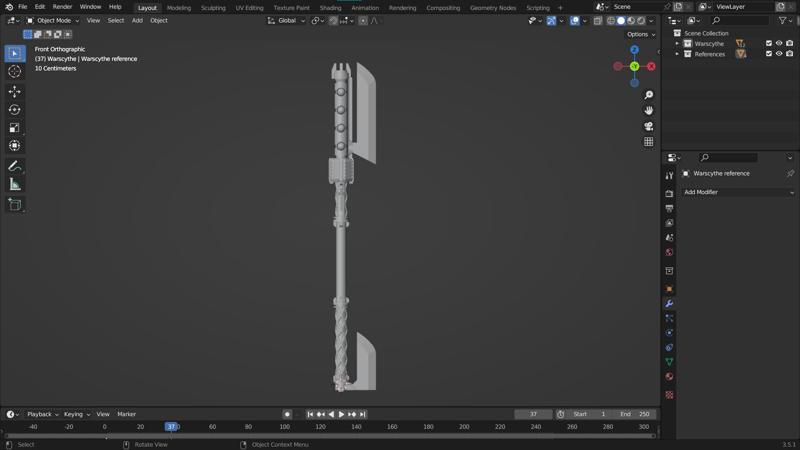The height and width of the screenshot is (450, 800).
Task: Hide the Warscythe collection in viewport
Action: pyautogui.click(x=779, y=43)
